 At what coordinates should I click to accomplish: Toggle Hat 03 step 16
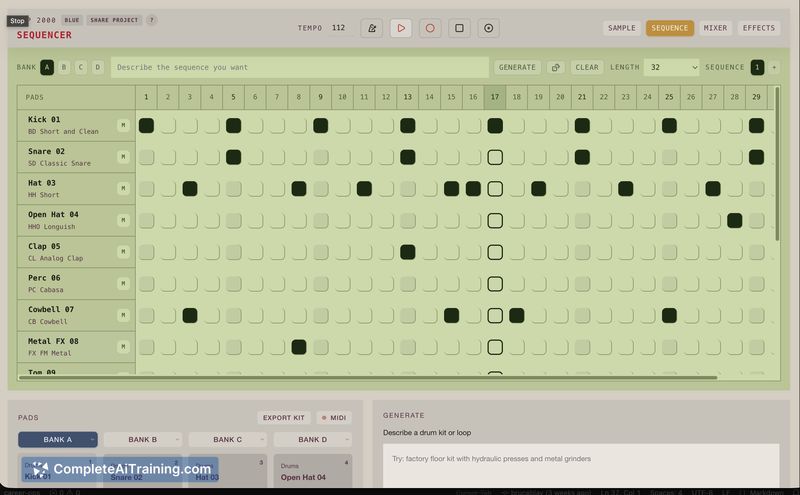tap(473, 189)
